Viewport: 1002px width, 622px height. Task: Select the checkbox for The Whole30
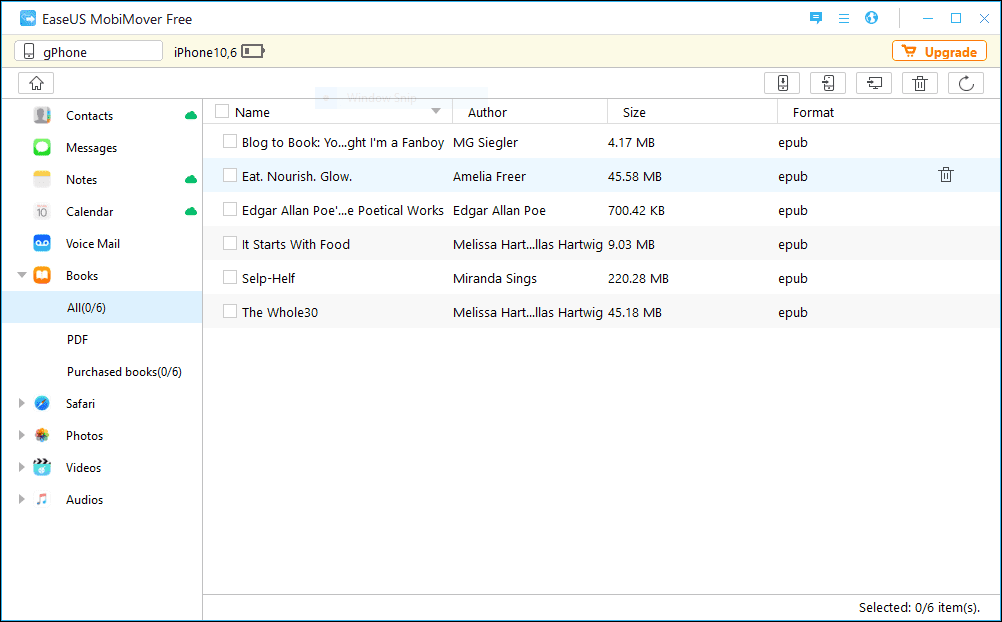click(230, 312)
